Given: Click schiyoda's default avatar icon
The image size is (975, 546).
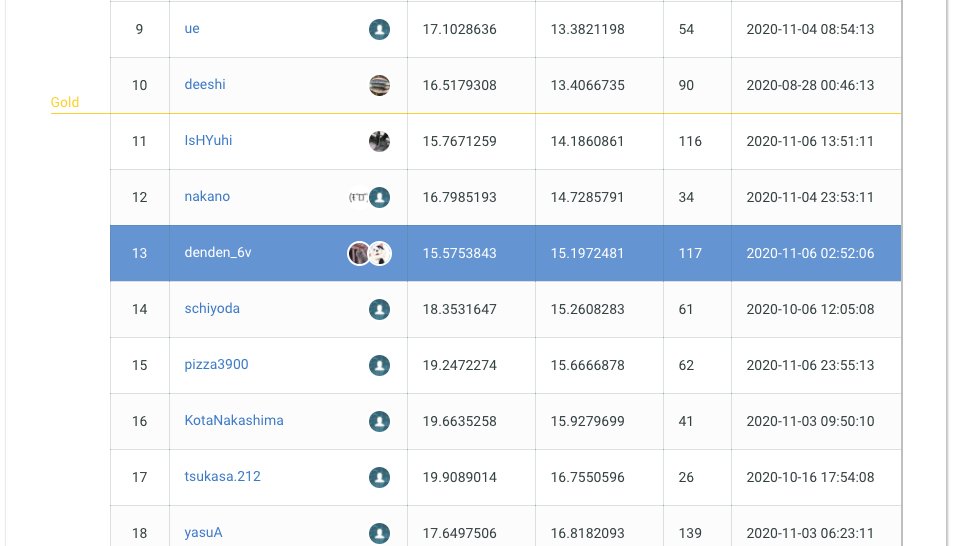Looking at the screenshot, I should tap(379, 309).
